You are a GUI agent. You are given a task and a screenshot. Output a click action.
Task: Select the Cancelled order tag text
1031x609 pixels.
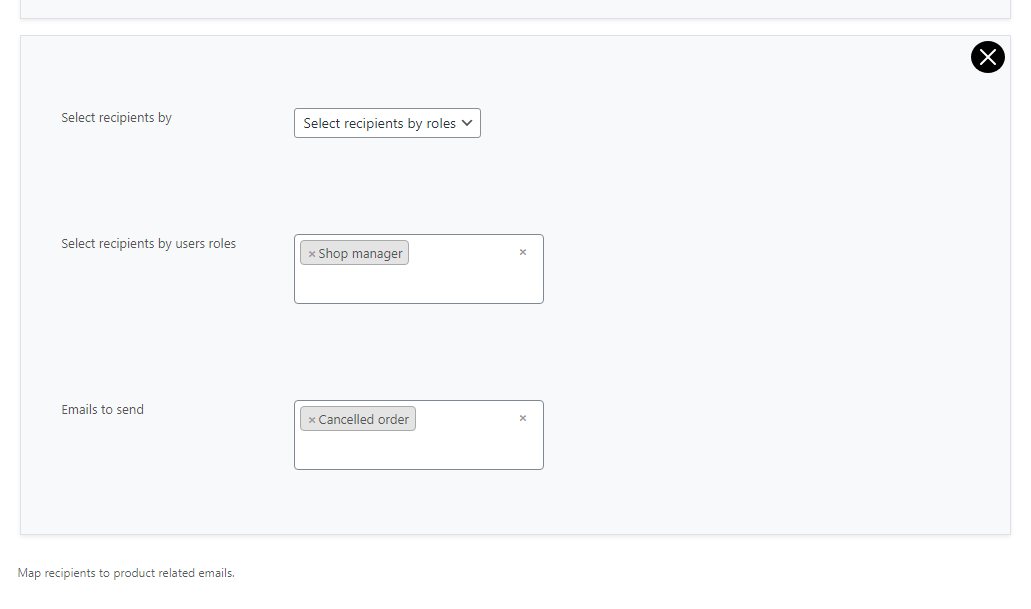pos(363,420)
